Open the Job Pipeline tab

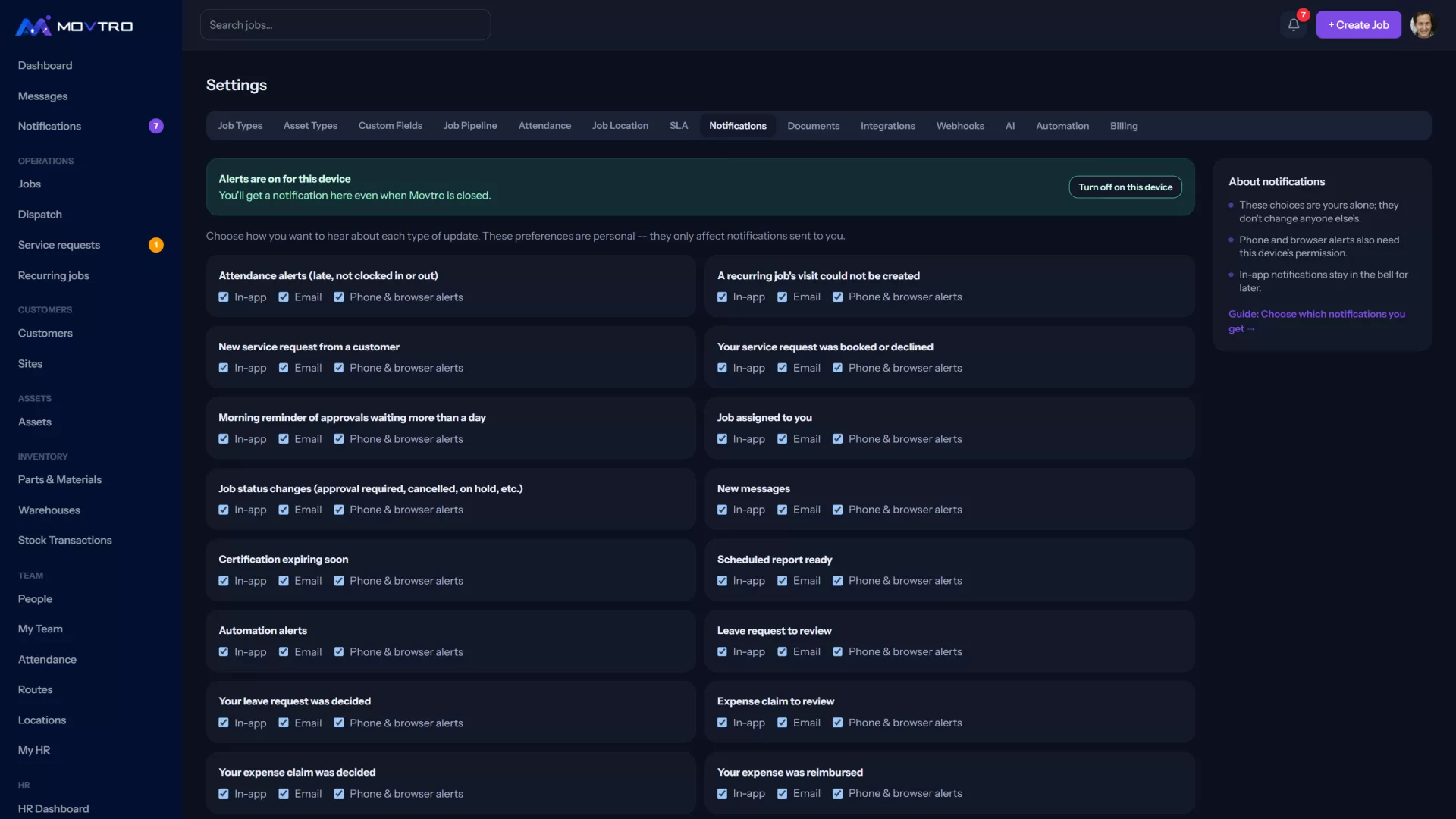(470, 126)
